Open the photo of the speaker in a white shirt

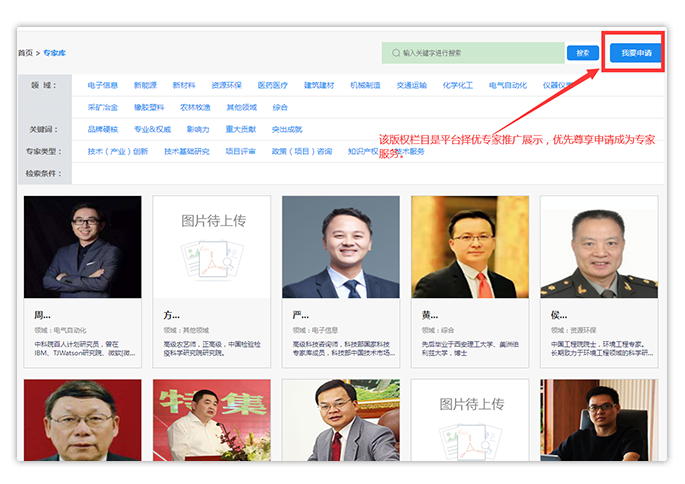pyautogui.click(x=212, y=420)
